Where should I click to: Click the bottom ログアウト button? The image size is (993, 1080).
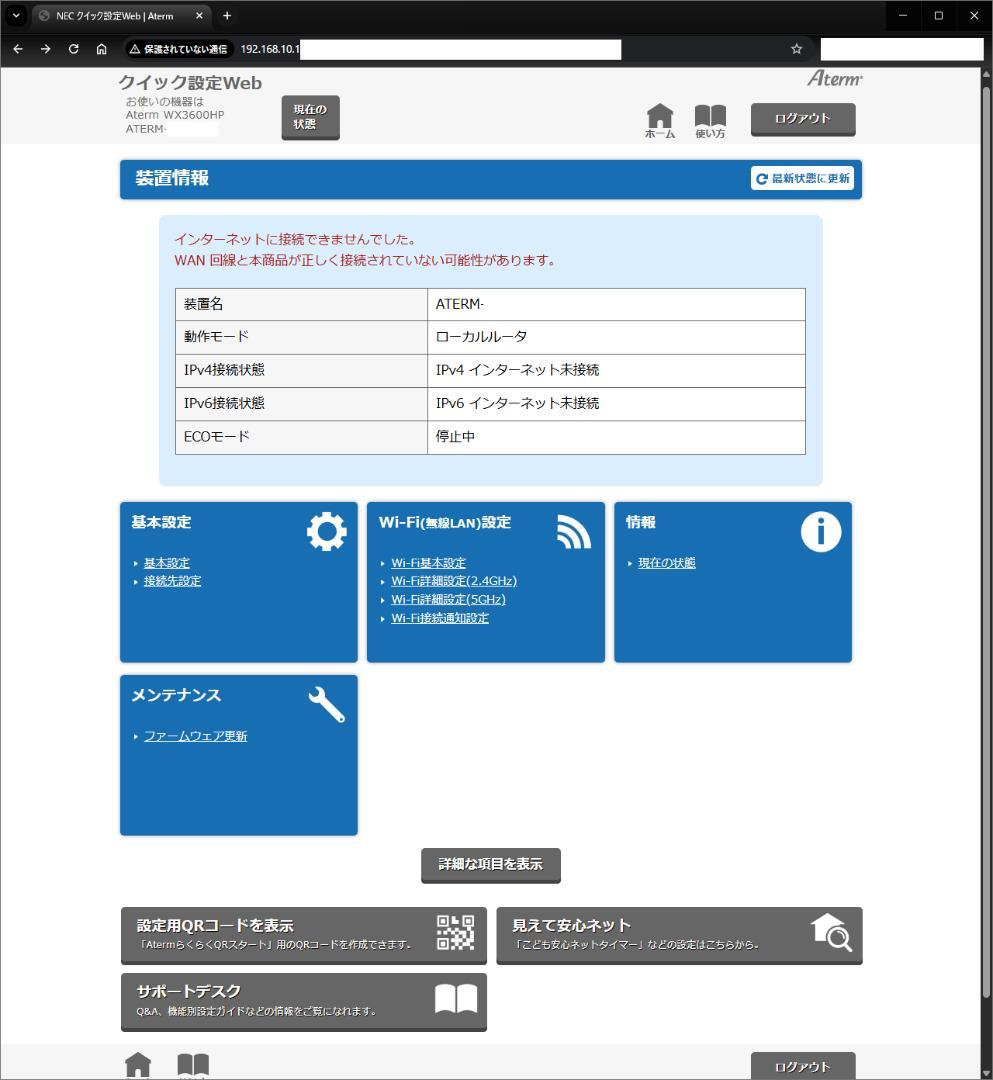pos(803,1066)
